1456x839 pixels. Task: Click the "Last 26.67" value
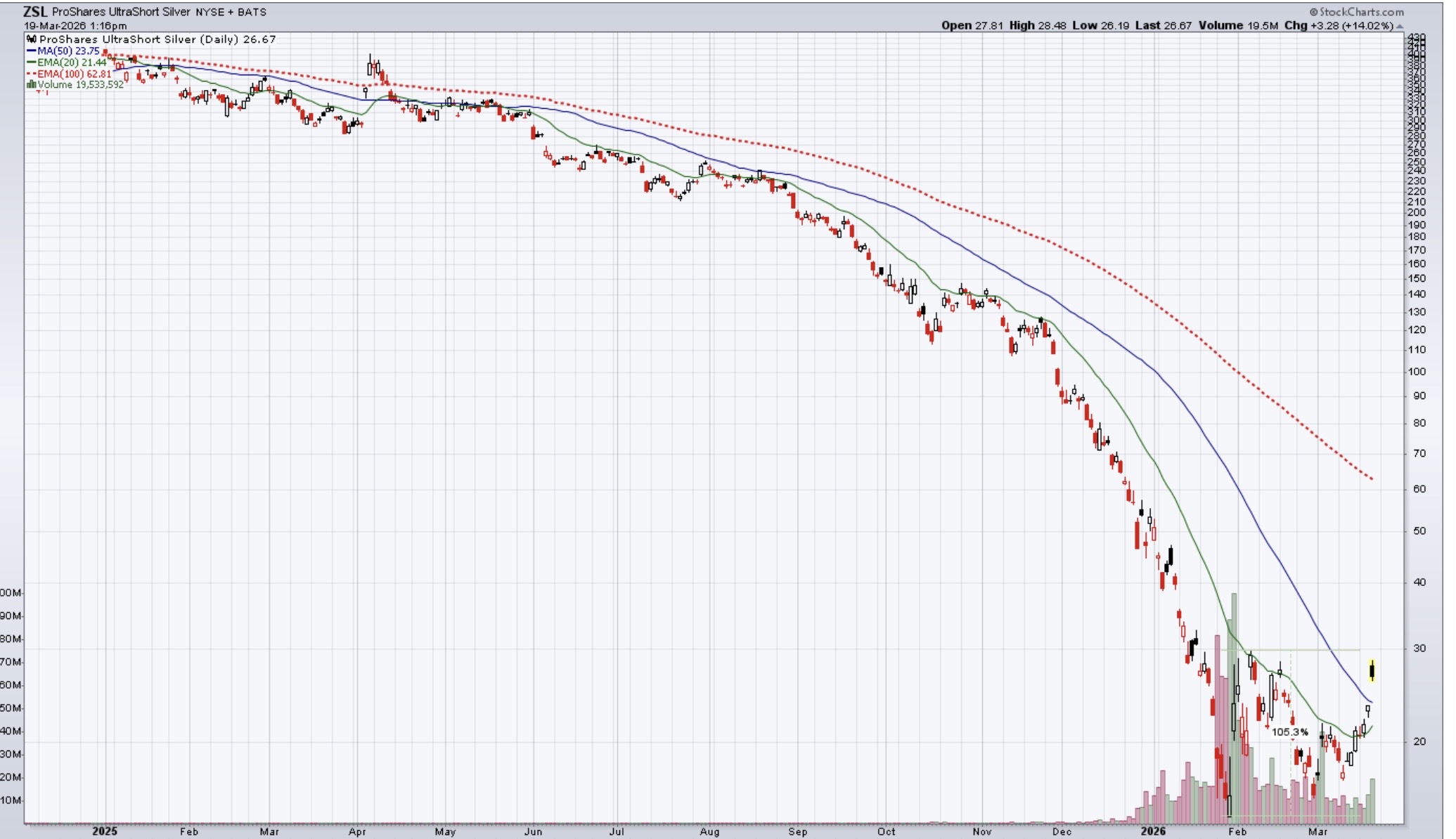(1163, 25)
